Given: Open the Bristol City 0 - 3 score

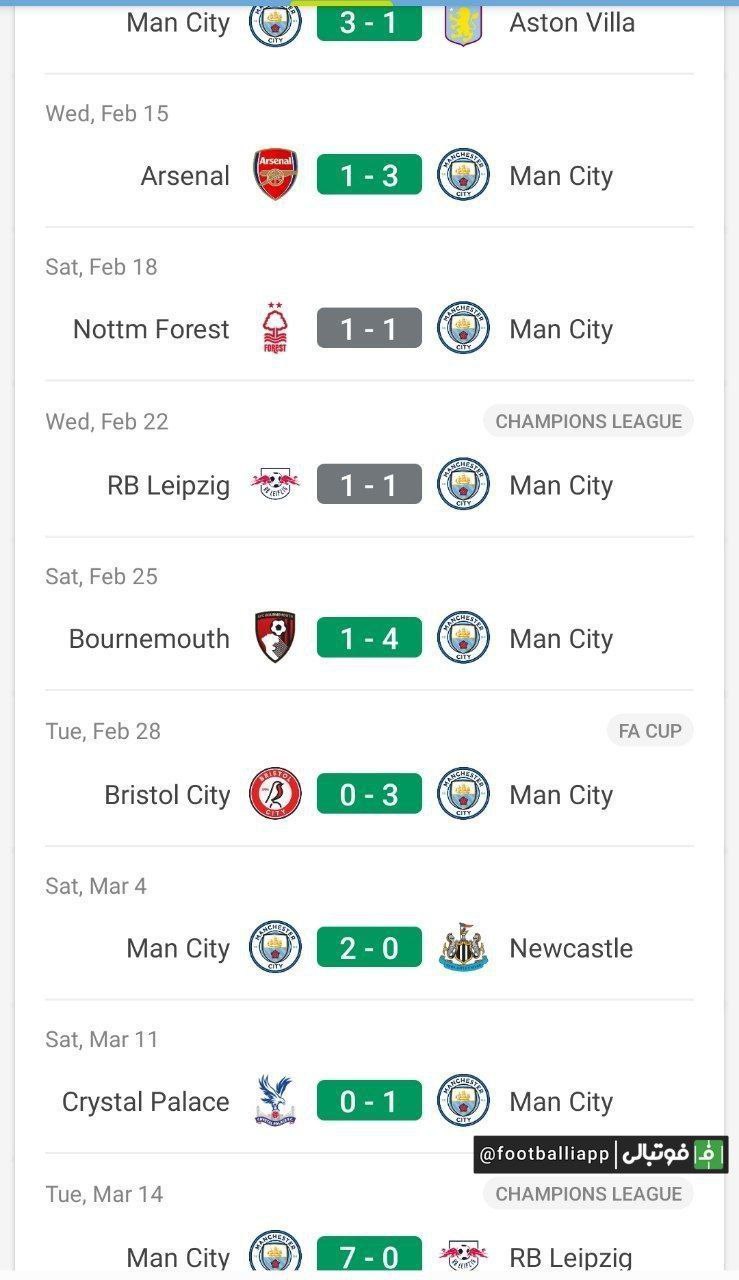Looking at the screenshot, I should tap(369, 794).
